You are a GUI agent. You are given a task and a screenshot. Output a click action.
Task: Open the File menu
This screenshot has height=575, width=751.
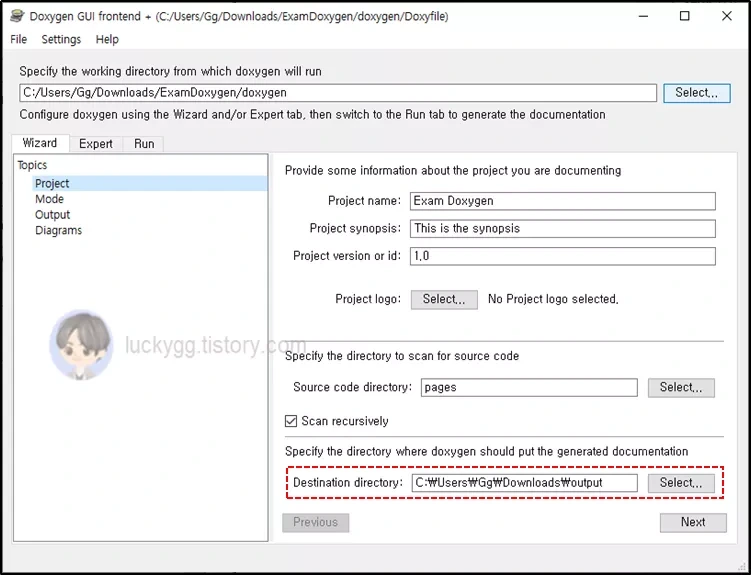click(19, 39)
